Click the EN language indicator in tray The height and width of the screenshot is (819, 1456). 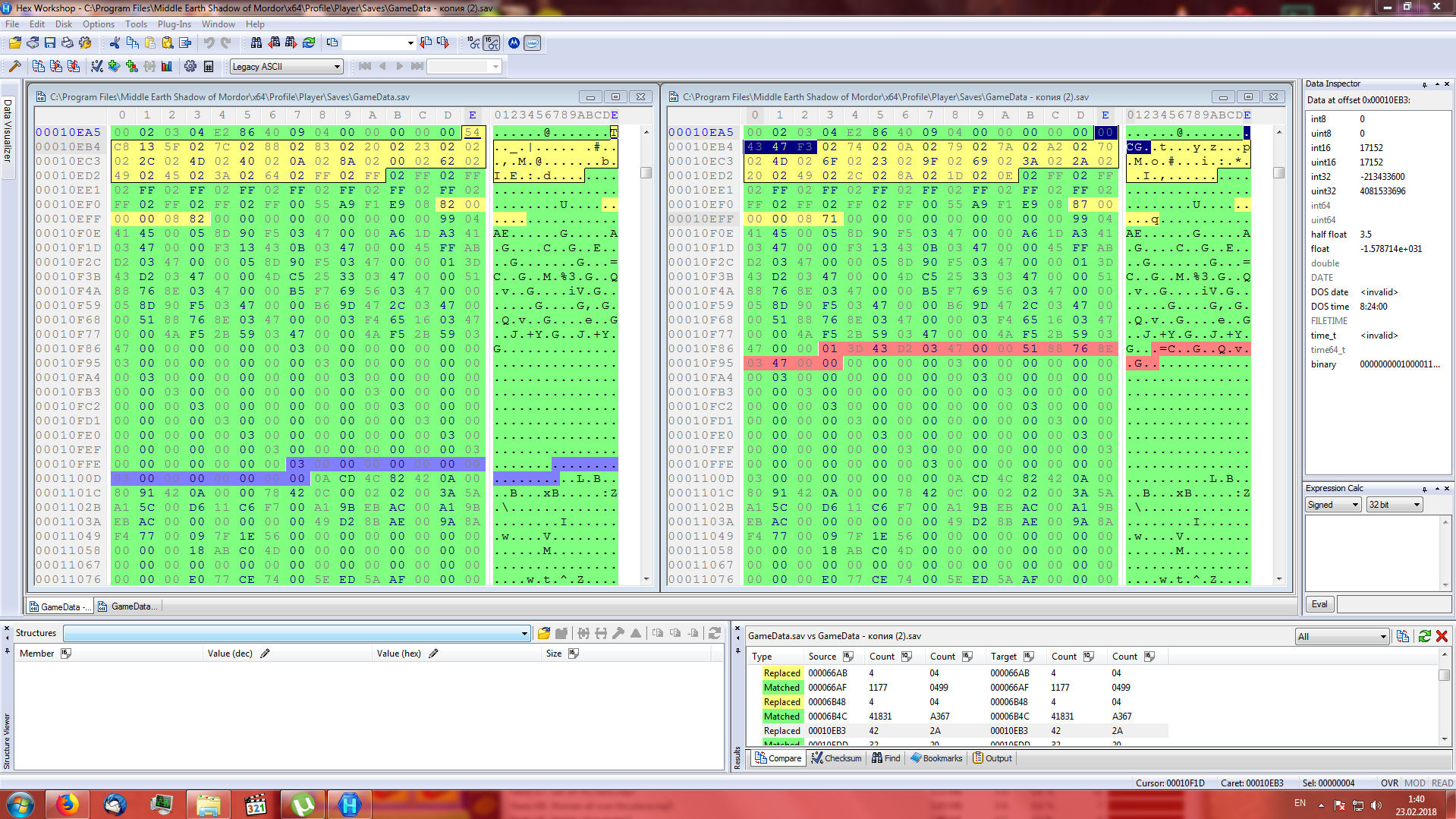point(1300,803)
